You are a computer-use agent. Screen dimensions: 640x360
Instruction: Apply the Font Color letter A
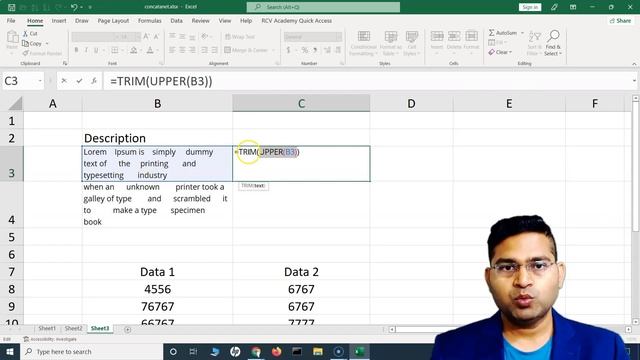point(150,50)
